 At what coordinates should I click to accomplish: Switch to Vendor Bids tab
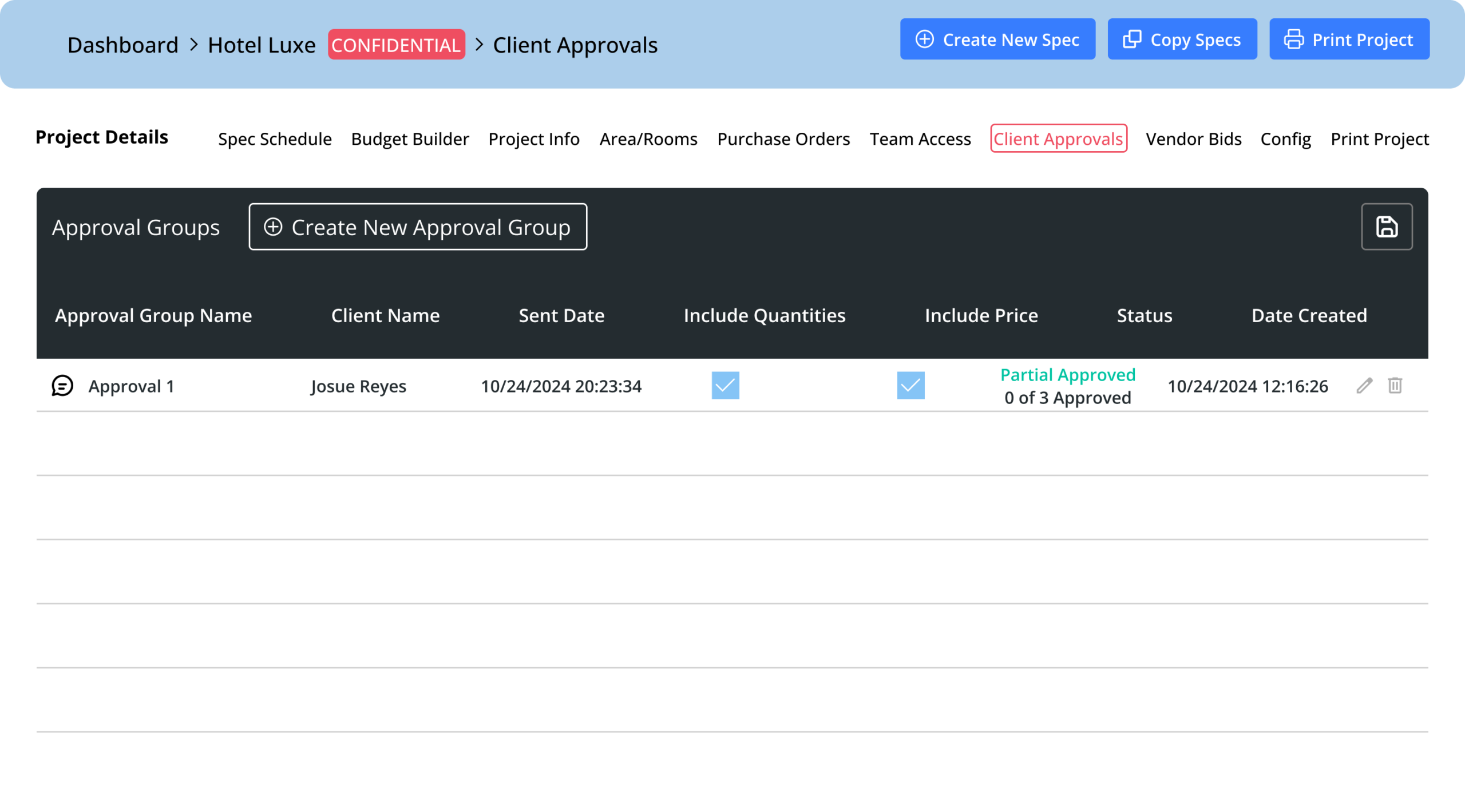point(1194,139)
